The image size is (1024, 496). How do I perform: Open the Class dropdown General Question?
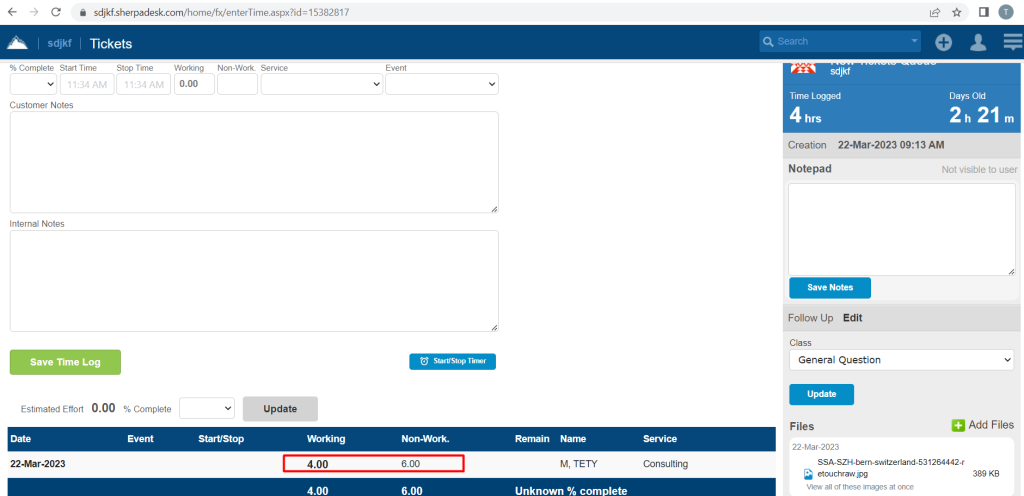point(901,360)
